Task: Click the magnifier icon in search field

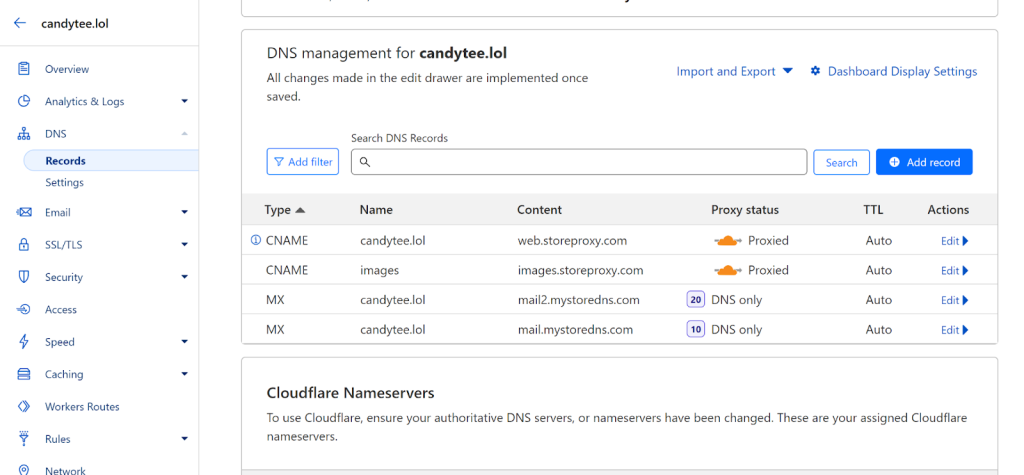Action: tap(365, 162)
